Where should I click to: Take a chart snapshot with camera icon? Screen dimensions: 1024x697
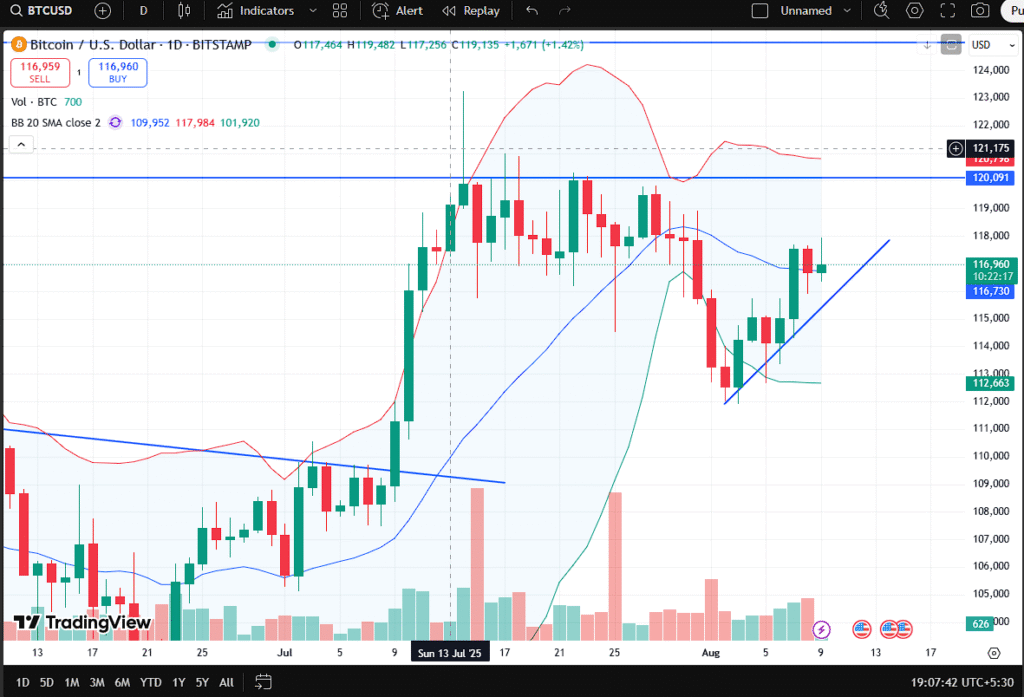pyautogui.click(x=980, y=10)
